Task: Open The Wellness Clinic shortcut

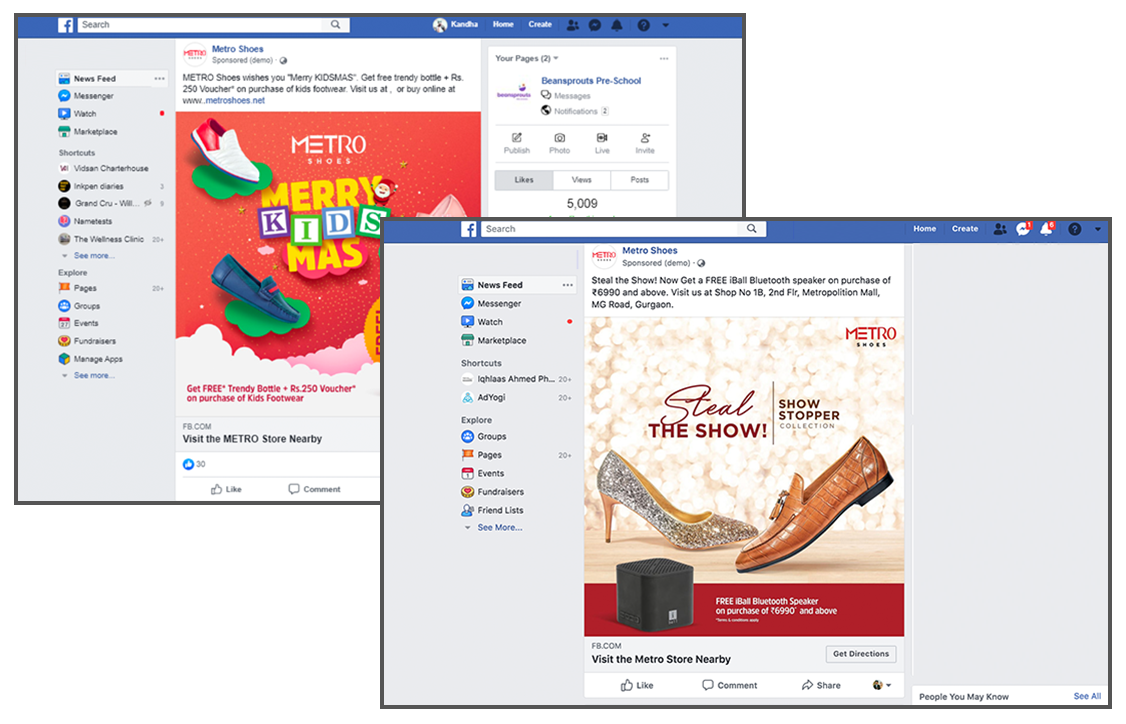Action: coord(101,239)
